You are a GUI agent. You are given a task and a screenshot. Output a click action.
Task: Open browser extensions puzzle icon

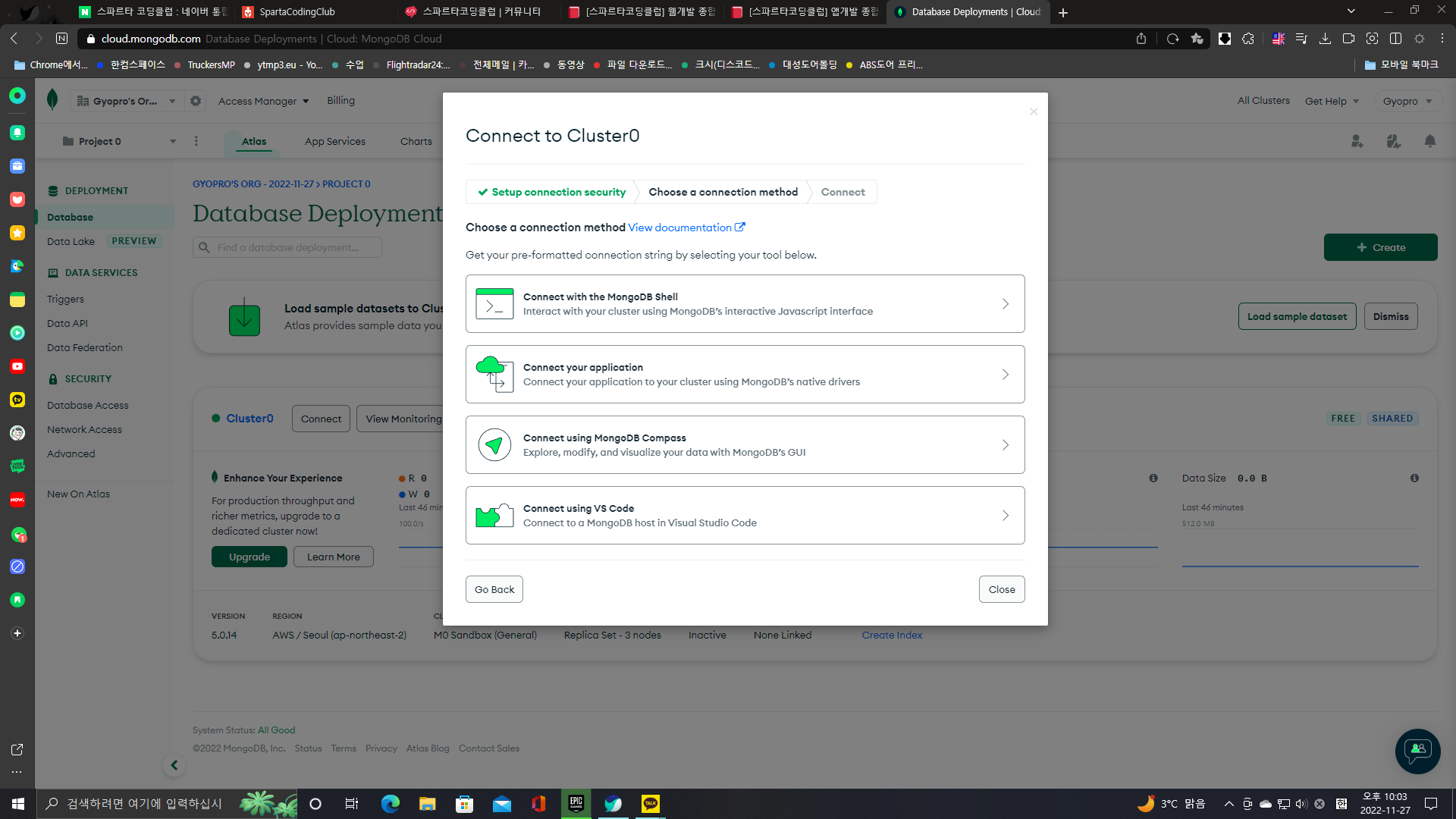[1248, 39]
